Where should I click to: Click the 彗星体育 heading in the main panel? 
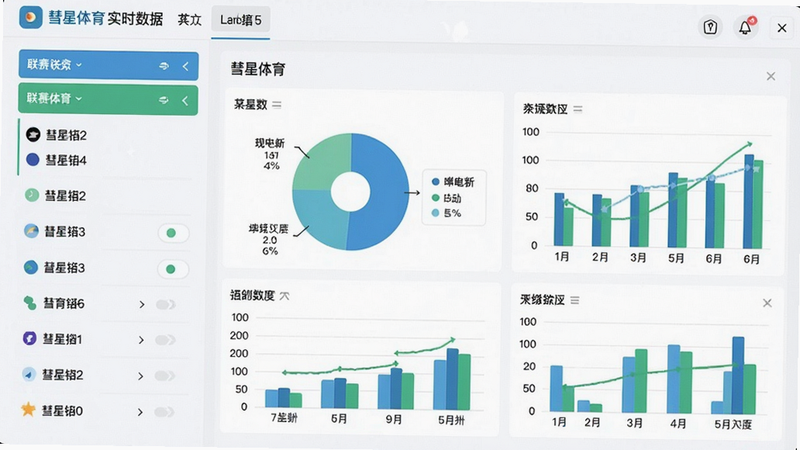click(258, 69)
